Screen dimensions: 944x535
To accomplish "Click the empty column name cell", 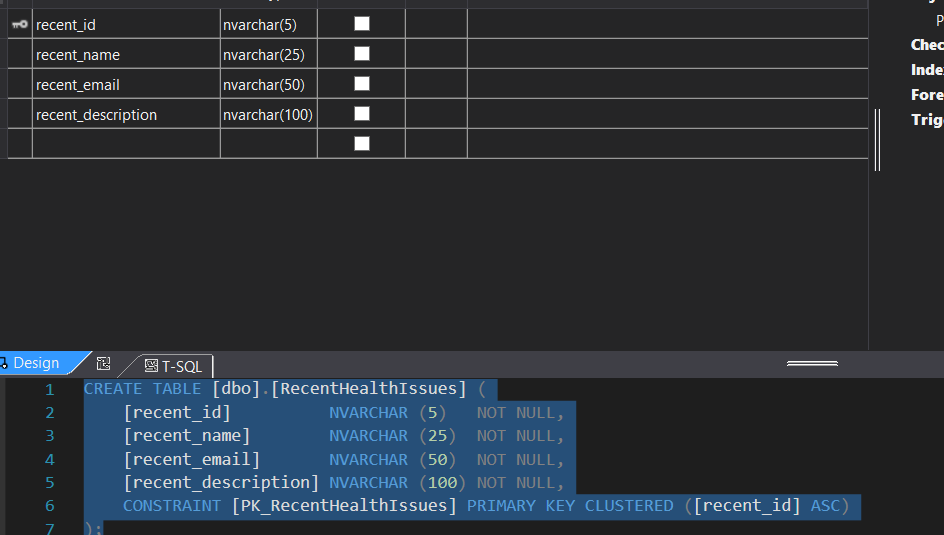I will click(126, 144).
